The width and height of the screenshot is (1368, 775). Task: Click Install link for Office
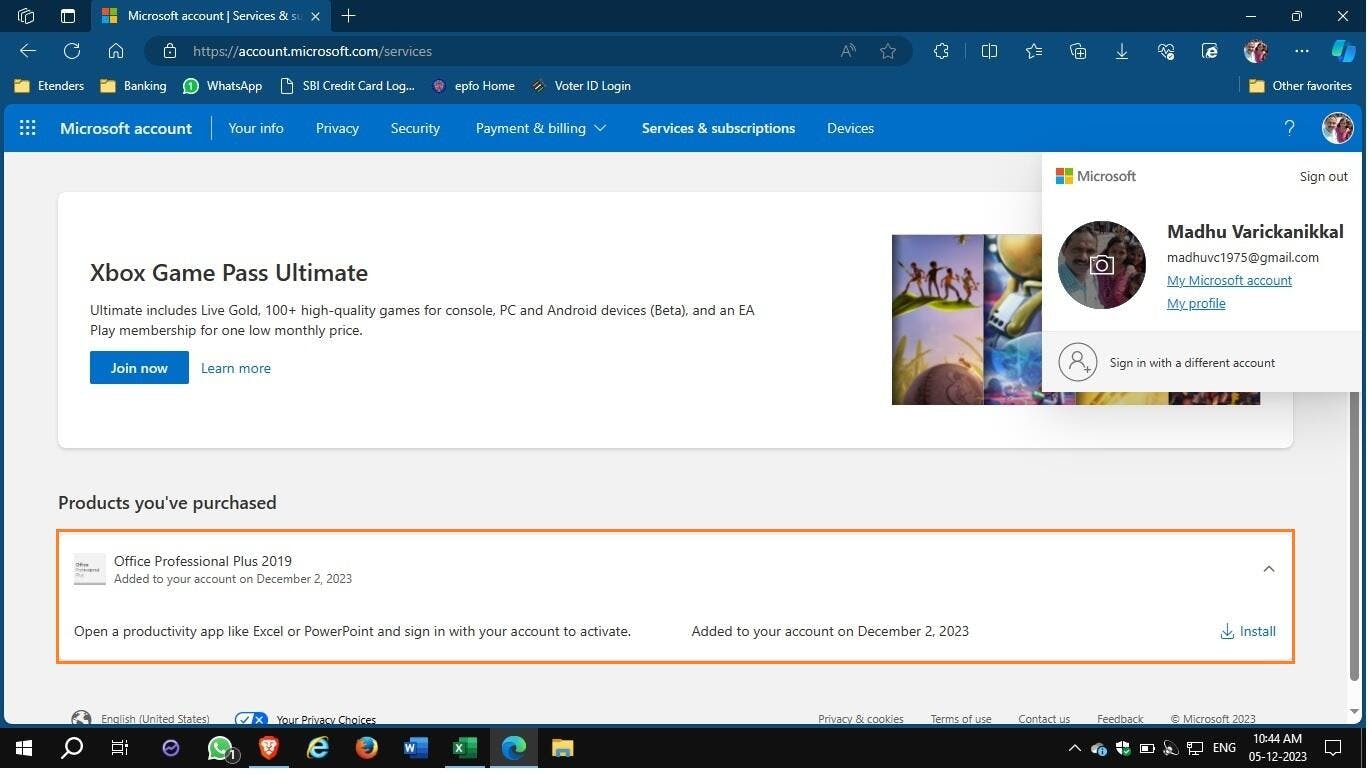coord(1248,631)
